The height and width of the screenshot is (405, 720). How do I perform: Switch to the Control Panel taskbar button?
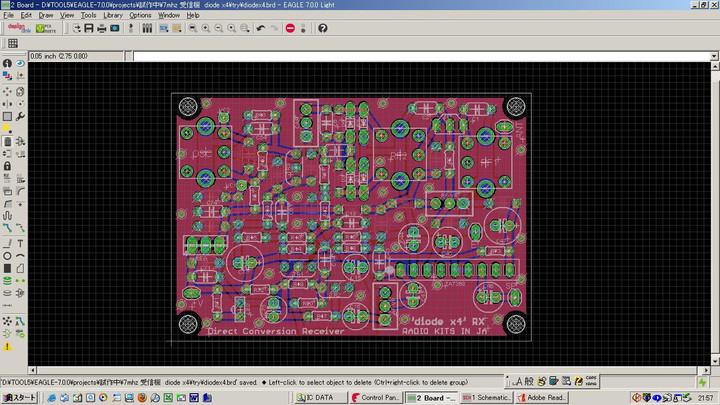[376, 398]
